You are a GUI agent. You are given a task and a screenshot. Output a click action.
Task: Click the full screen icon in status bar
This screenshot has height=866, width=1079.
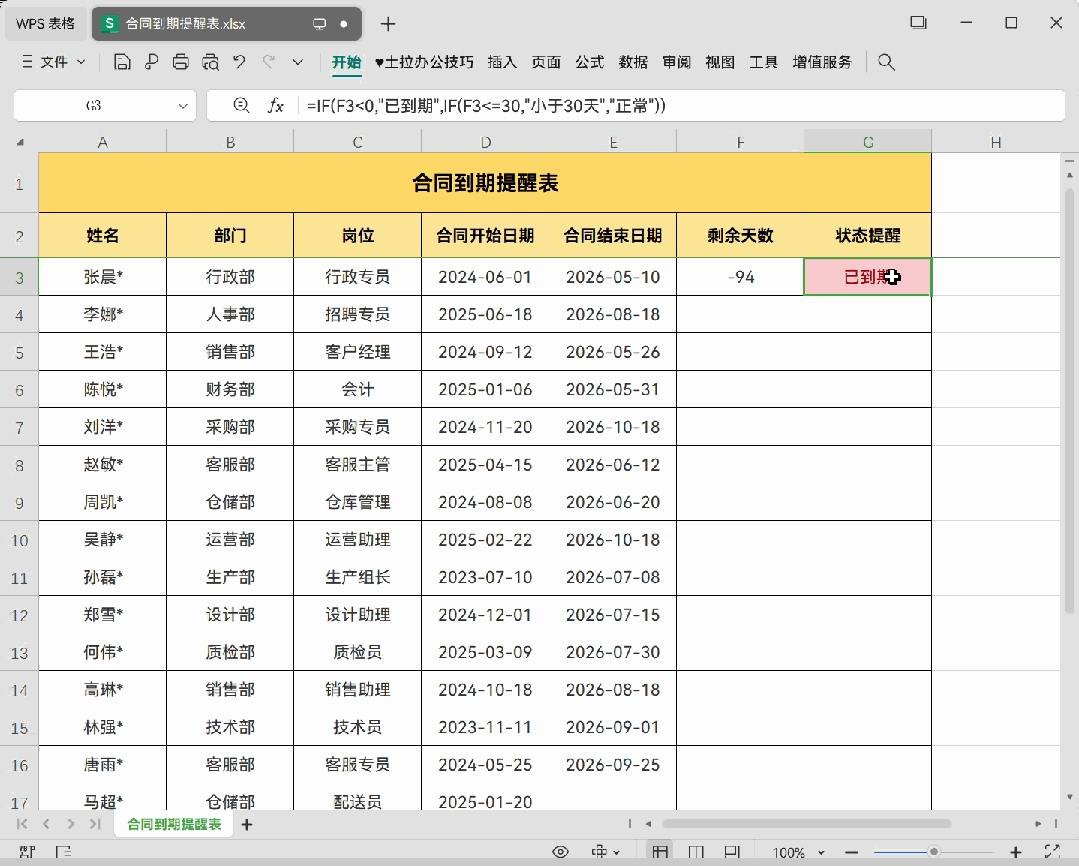[x=1051, y=852]
